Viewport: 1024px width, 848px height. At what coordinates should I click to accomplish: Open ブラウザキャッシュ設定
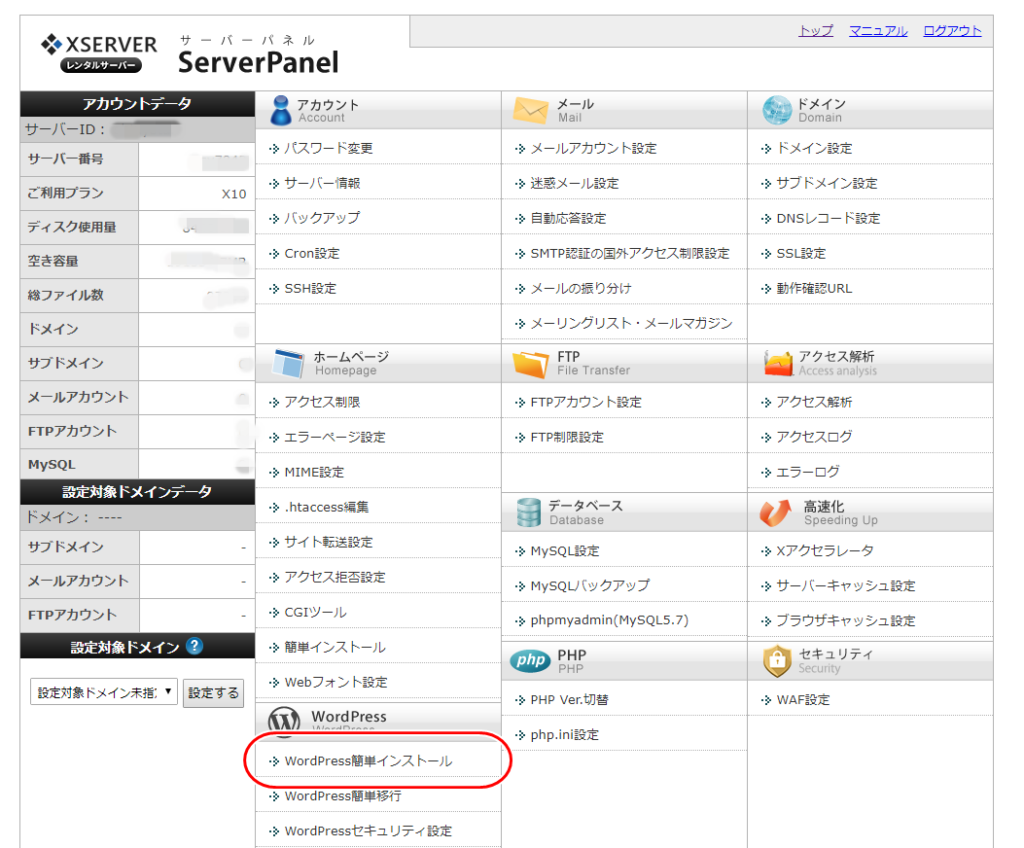(845, 621)
